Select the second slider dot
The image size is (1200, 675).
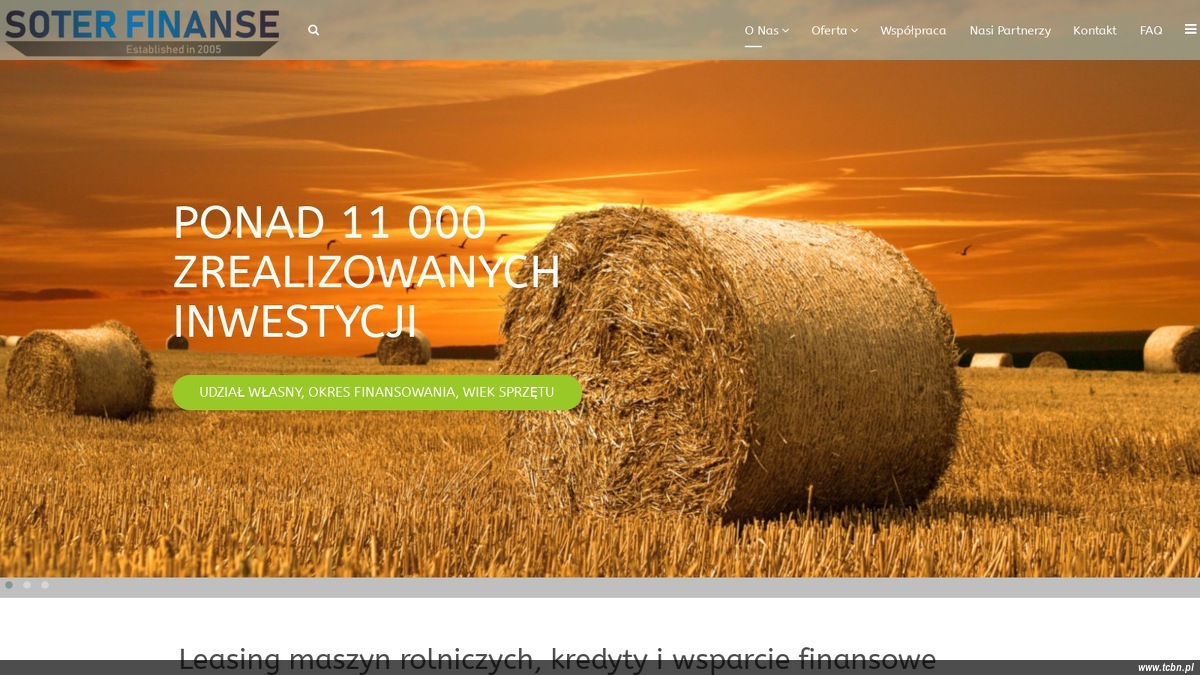pyautogui.click(x=27, y=585)
